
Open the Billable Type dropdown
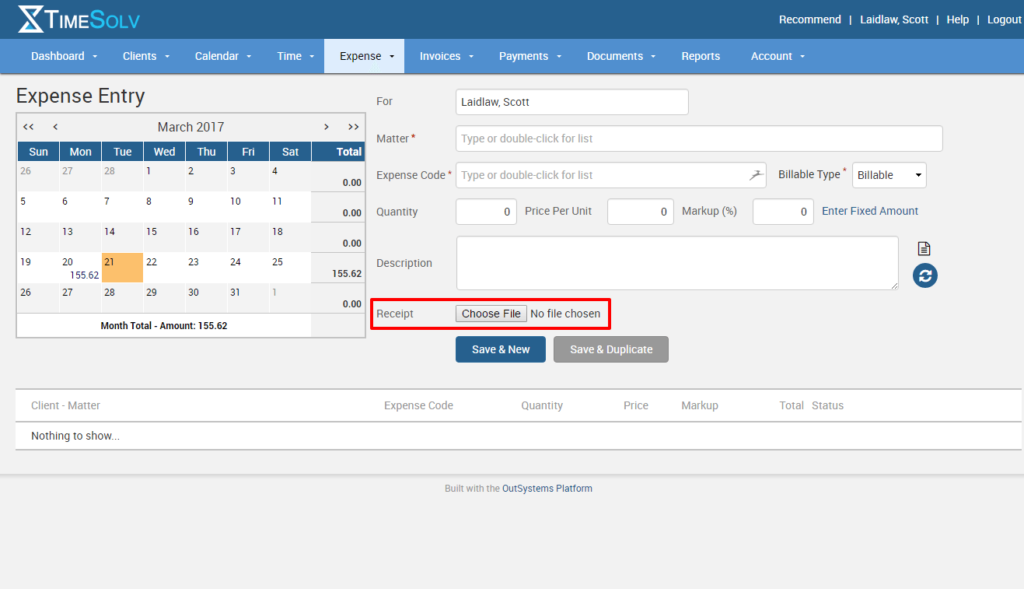pos(888,174)
